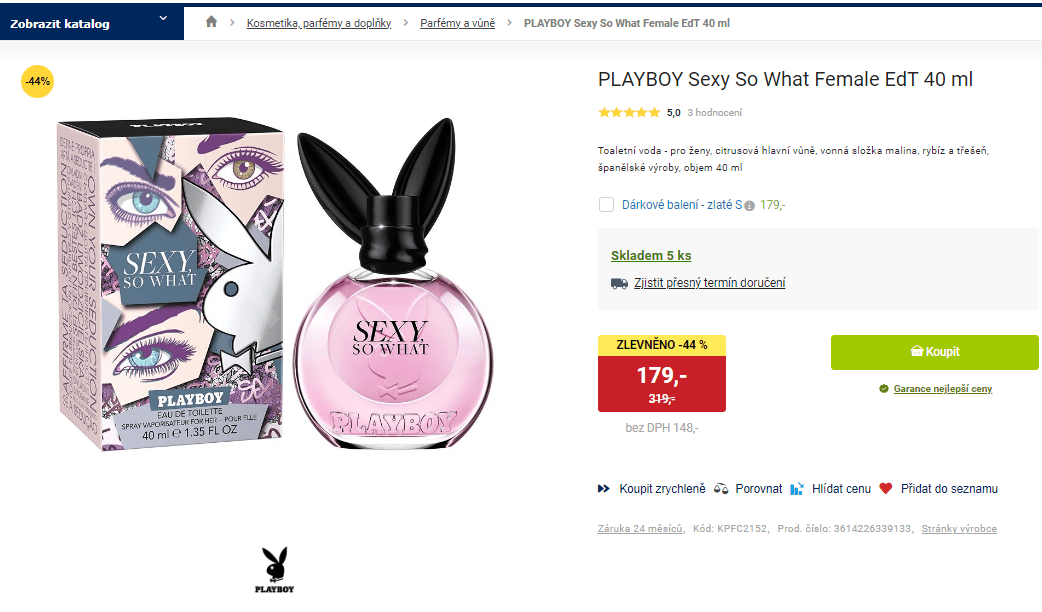The width and height of the screenshot is (1042, 612).
Task: Click the scales icon next to Porovnat
Action: pyautogui.click(x=722, y=488)
